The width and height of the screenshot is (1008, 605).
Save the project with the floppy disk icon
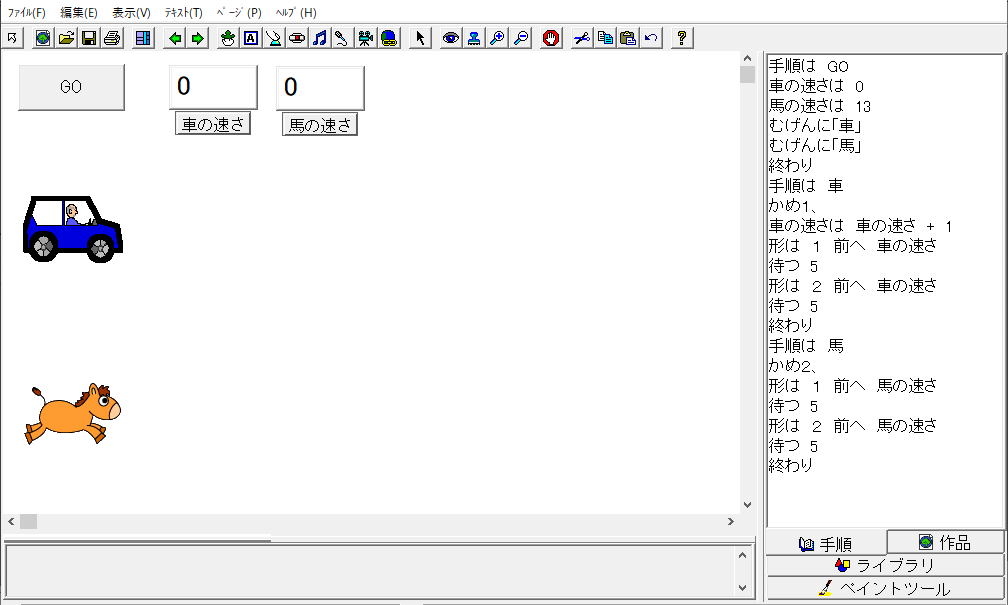[x=88, y=38]
